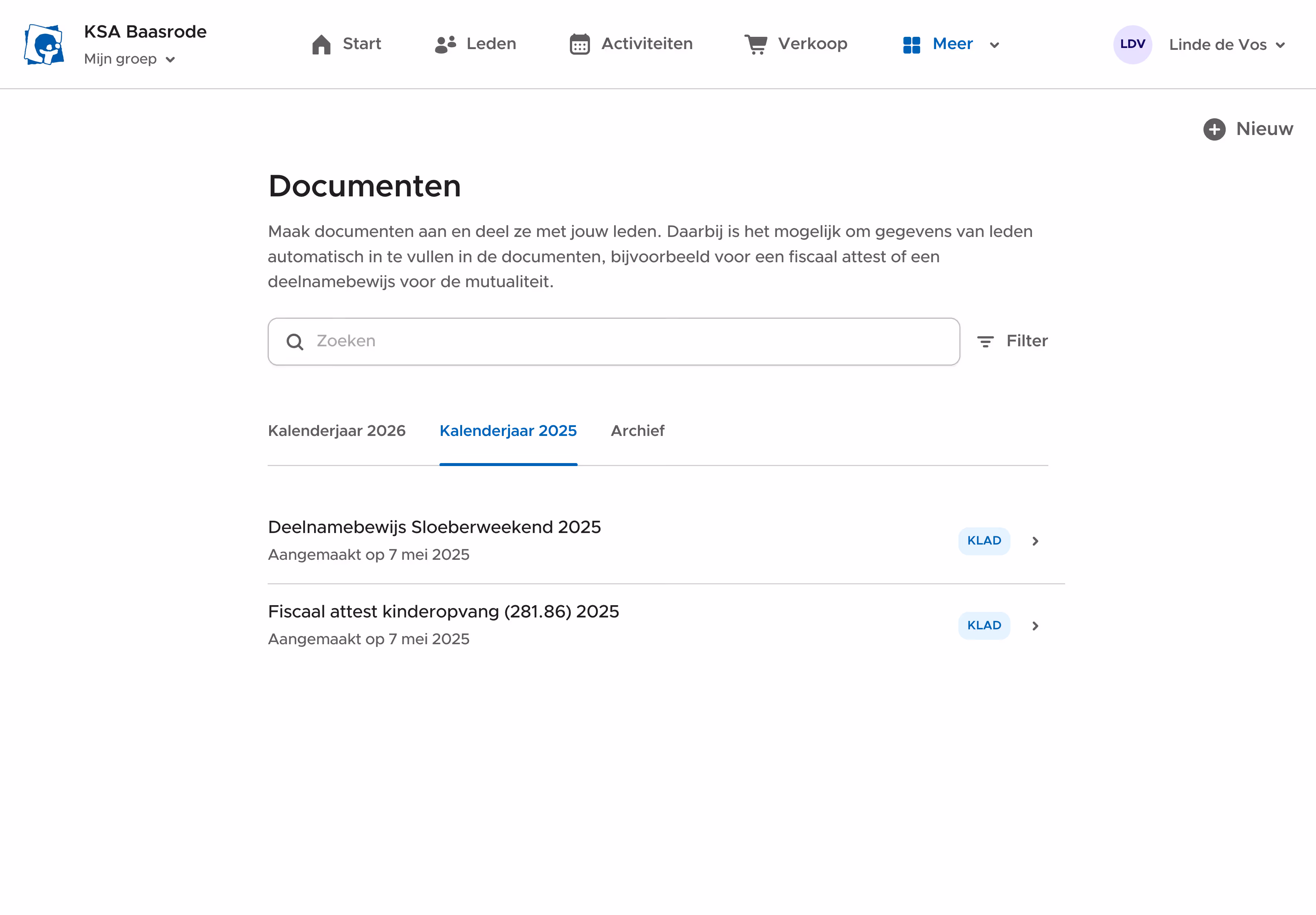This screenshot has height=915, width=1316.
Task: Open Deelnamebewijs Sloeberweekend 2025 document
Action: (434, 527)
